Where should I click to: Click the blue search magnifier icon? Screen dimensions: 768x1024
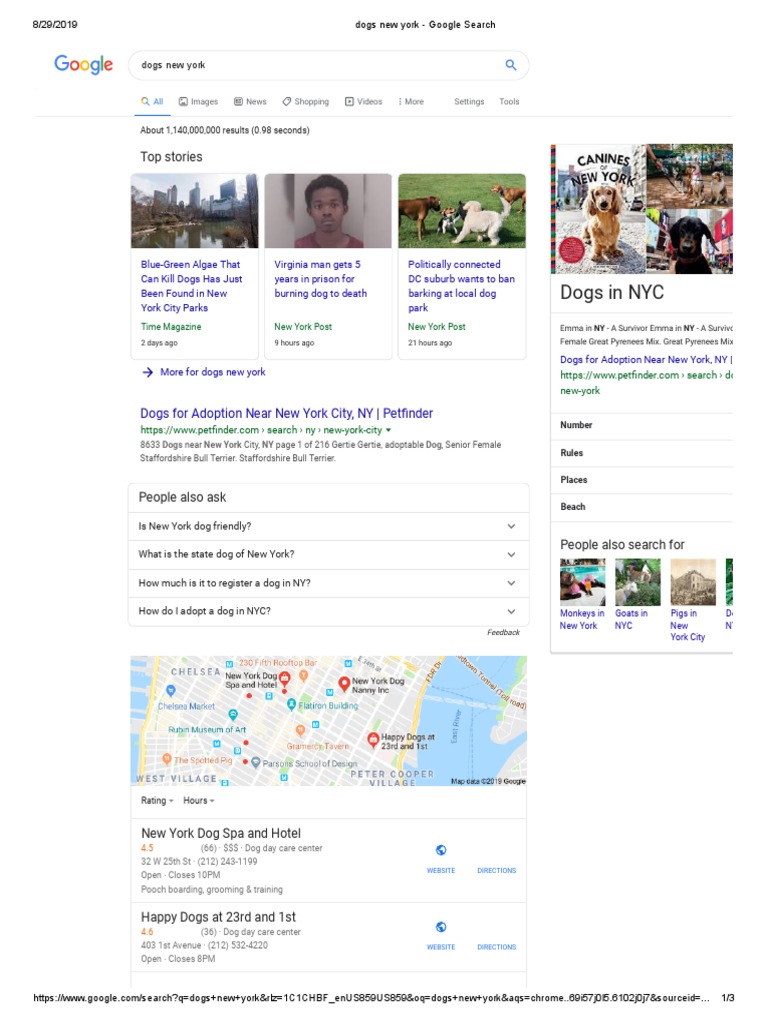tap(511, 65)
